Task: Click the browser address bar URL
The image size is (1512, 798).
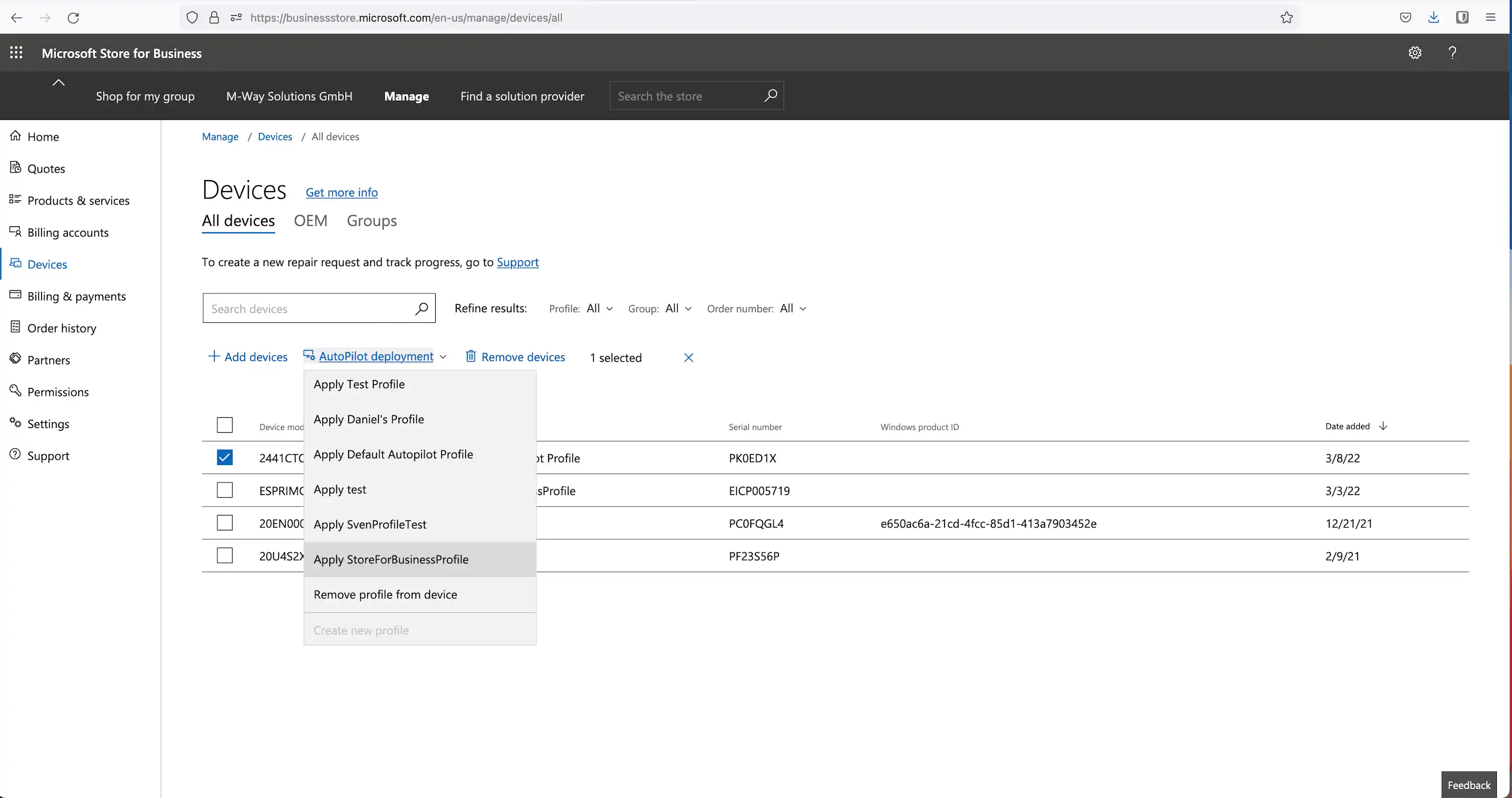Action: (x=406, y=18)
